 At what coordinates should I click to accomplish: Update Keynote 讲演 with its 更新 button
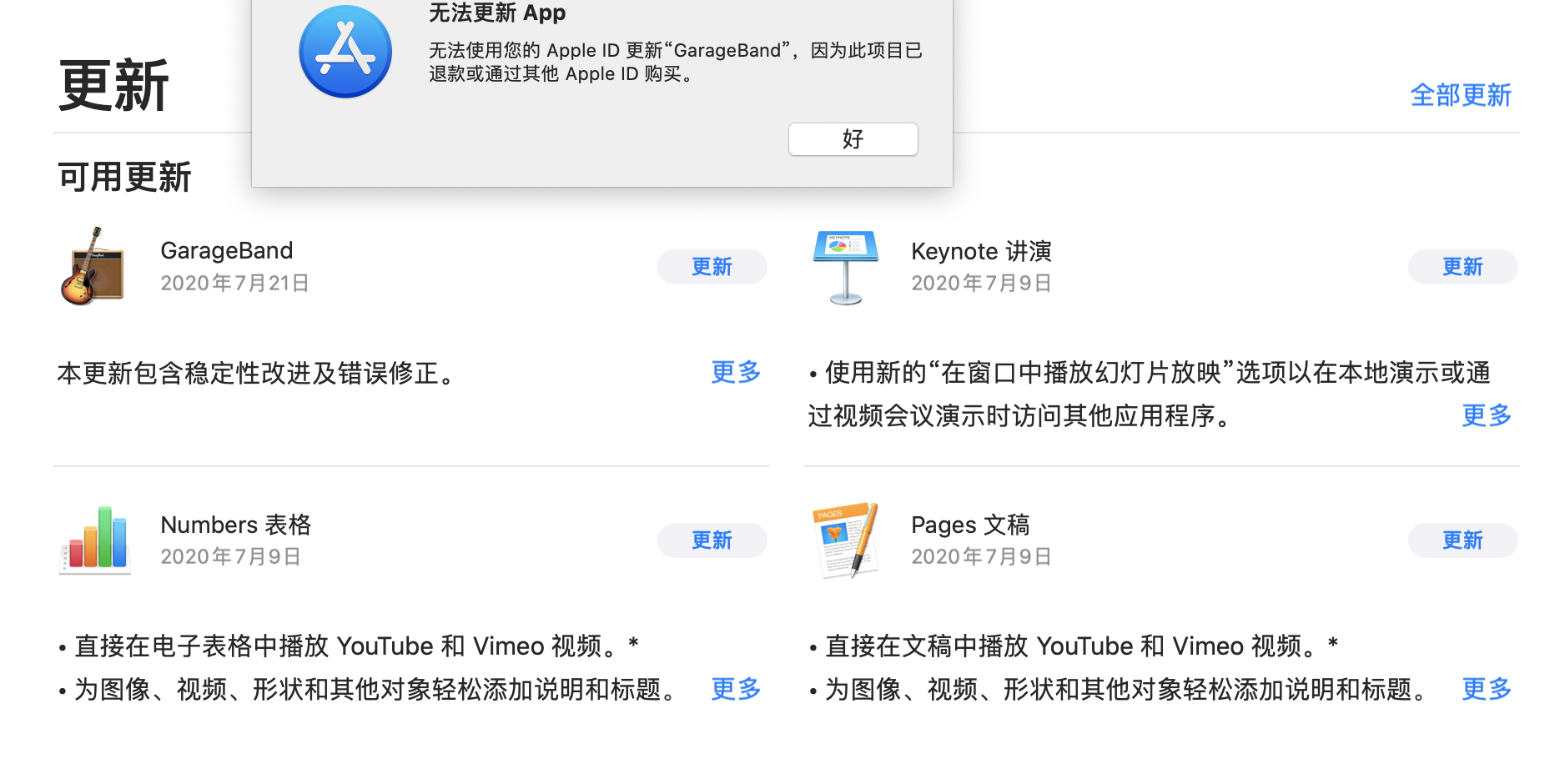pyautogui.click(x=1462, y=267)
